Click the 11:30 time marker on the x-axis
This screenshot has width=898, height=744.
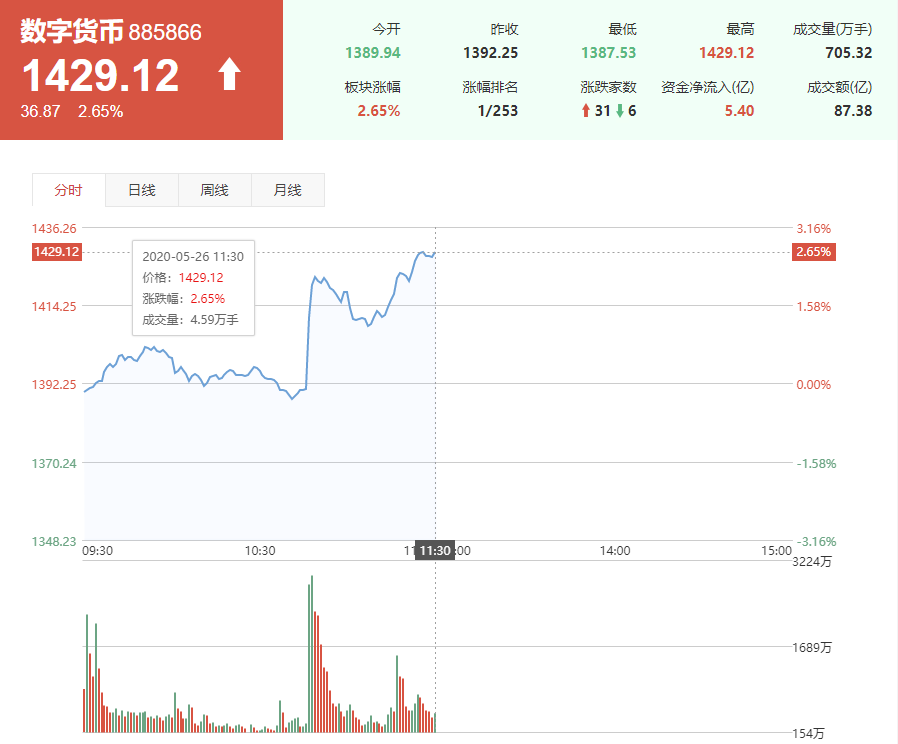pos(435,550)
